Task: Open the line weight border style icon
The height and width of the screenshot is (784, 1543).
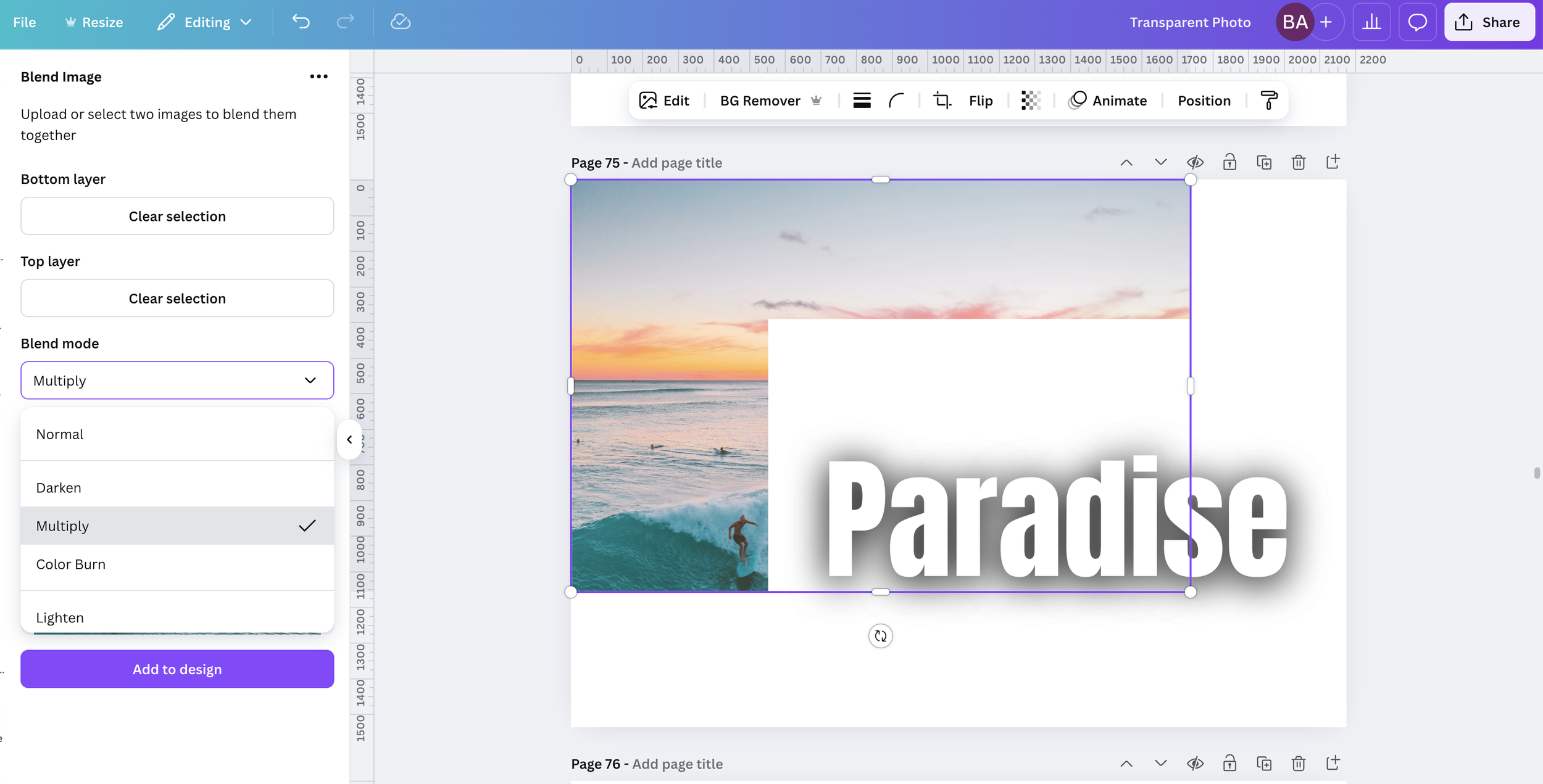Action: (x=862, y=101)
